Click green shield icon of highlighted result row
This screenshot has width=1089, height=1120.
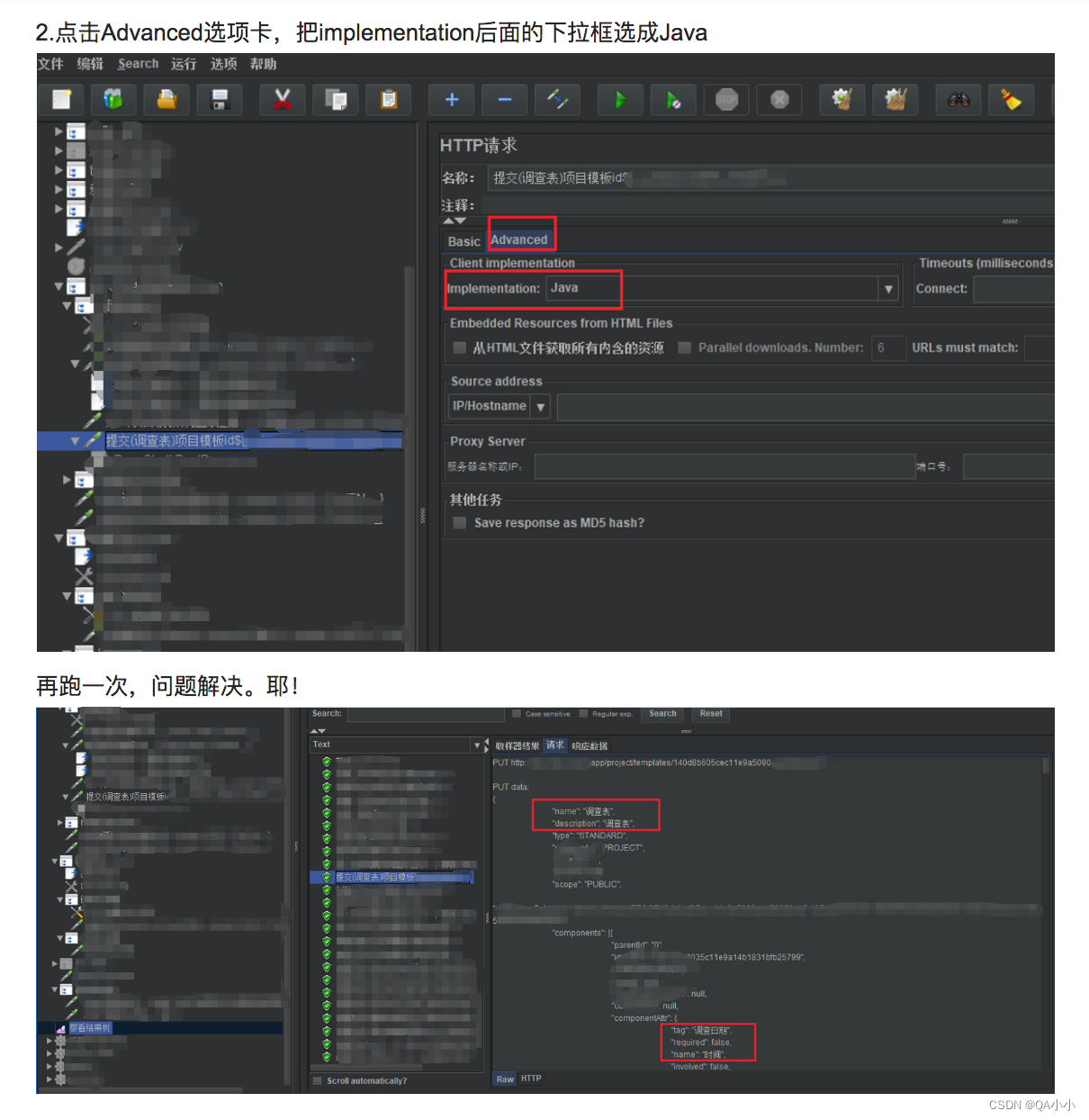tap(326, 877)
